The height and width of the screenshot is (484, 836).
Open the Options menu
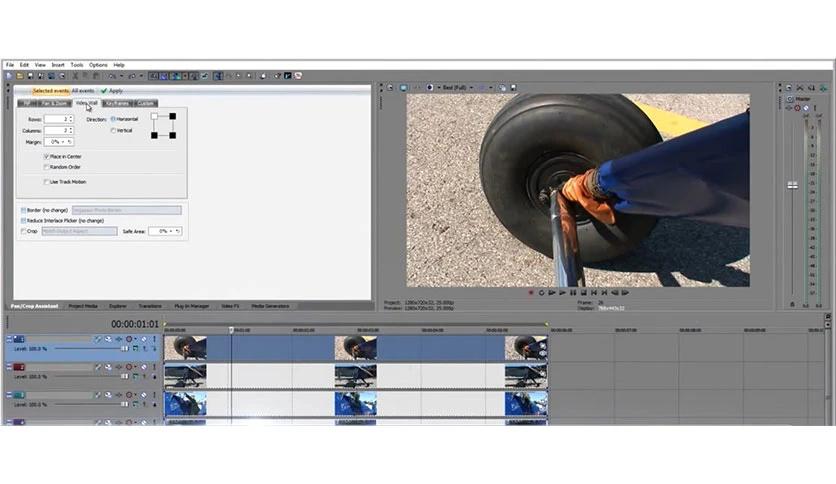[x=98, y=64]
